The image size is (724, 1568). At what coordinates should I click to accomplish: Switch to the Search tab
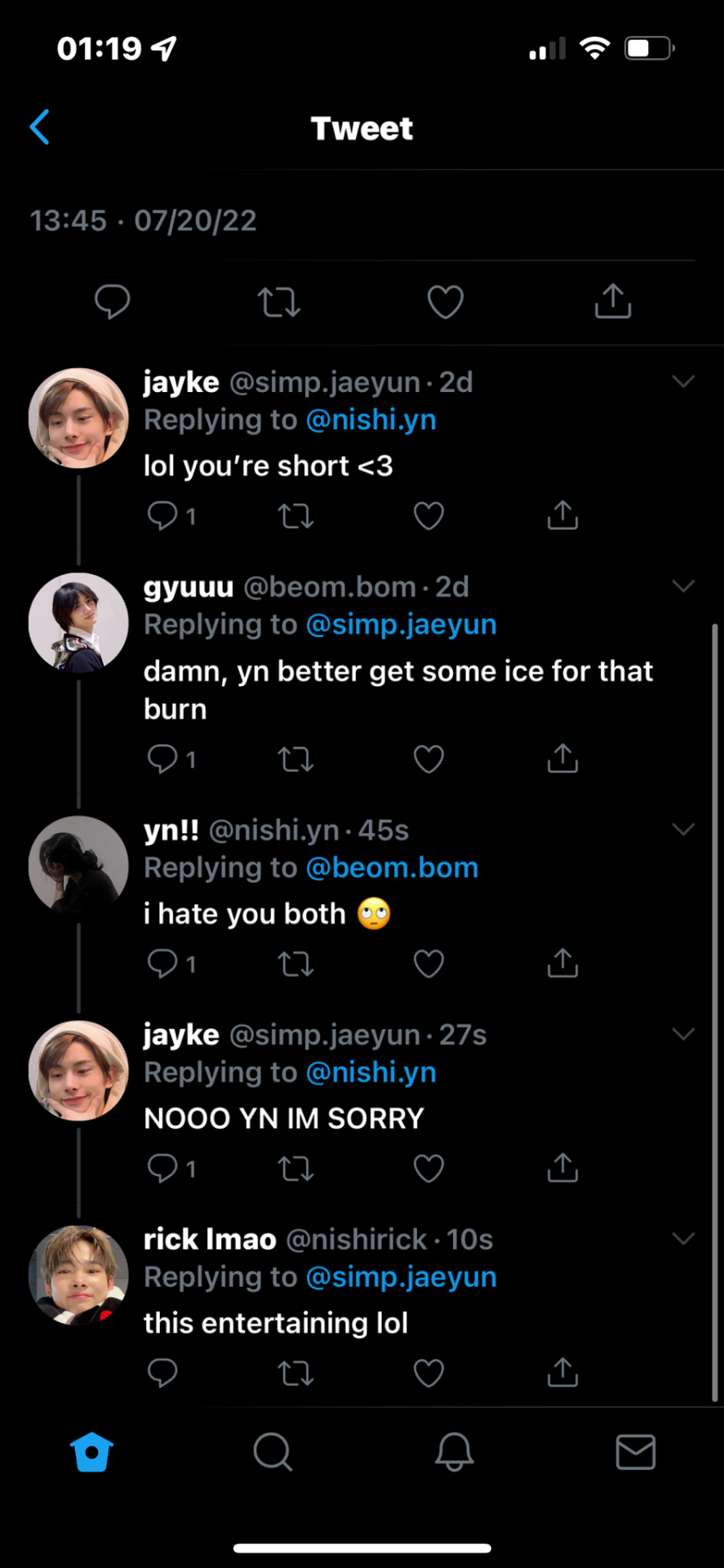(273, 1452)
